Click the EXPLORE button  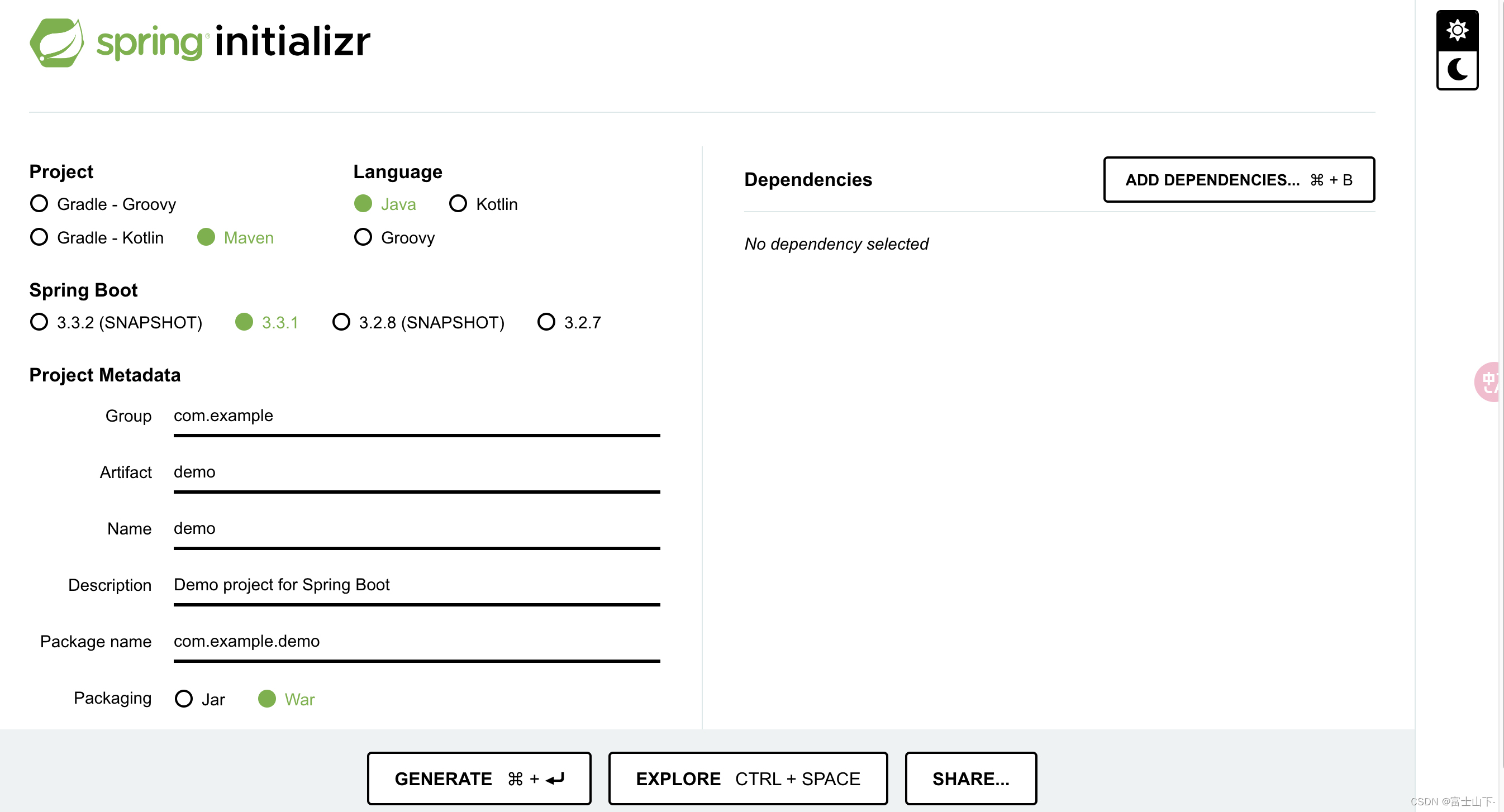[748, 778]
